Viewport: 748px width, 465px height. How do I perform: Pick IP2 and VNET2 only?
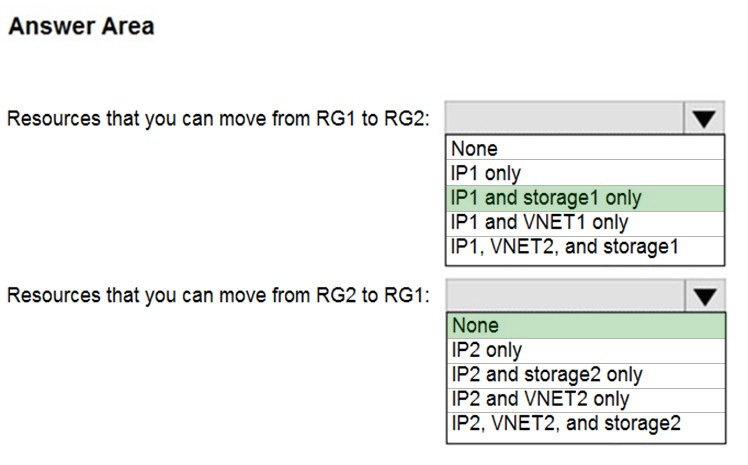(x=585, y=399)
